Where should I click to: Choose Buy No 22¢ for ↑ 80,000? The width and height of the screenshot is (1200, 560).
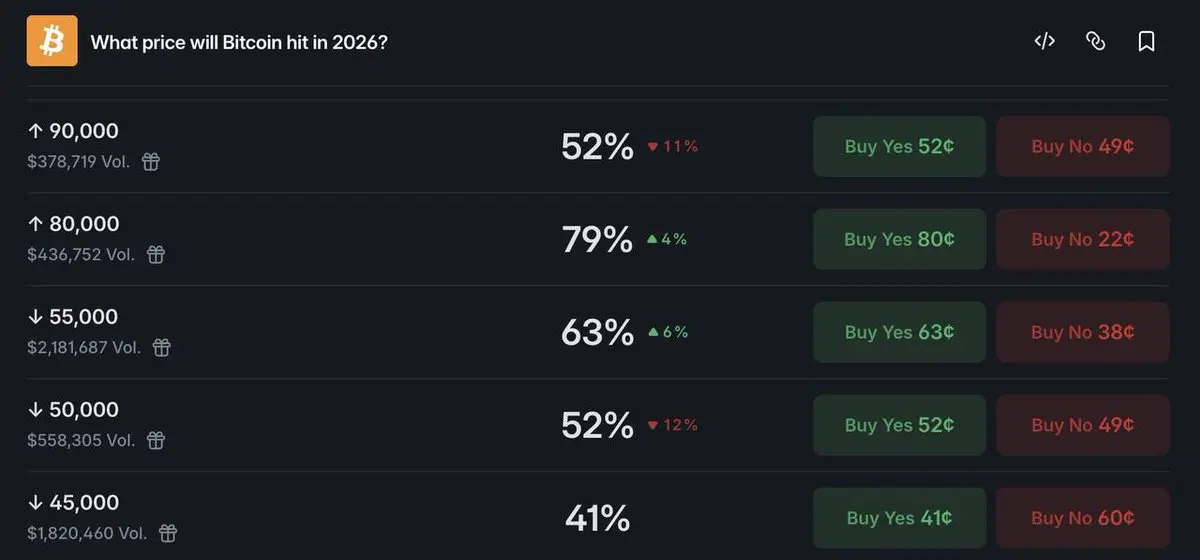point(1082,240)
